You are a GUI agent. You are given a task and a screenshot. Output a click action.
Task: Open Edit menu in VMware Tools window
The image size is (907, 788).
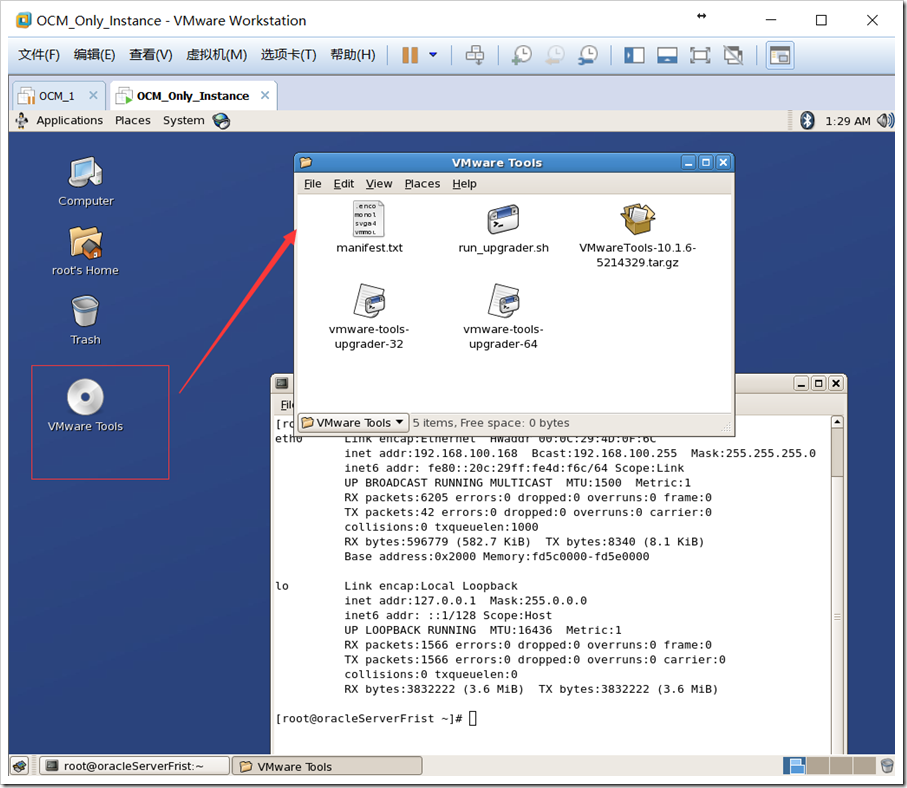pos(344,183)
